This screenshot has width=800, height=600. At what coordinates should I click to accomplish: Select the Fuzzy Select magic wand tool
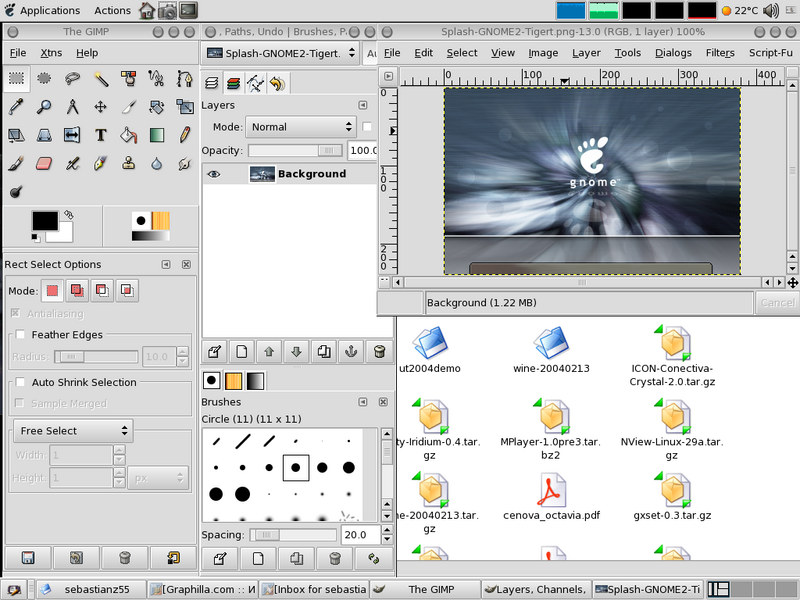click(x=101, y=78)
